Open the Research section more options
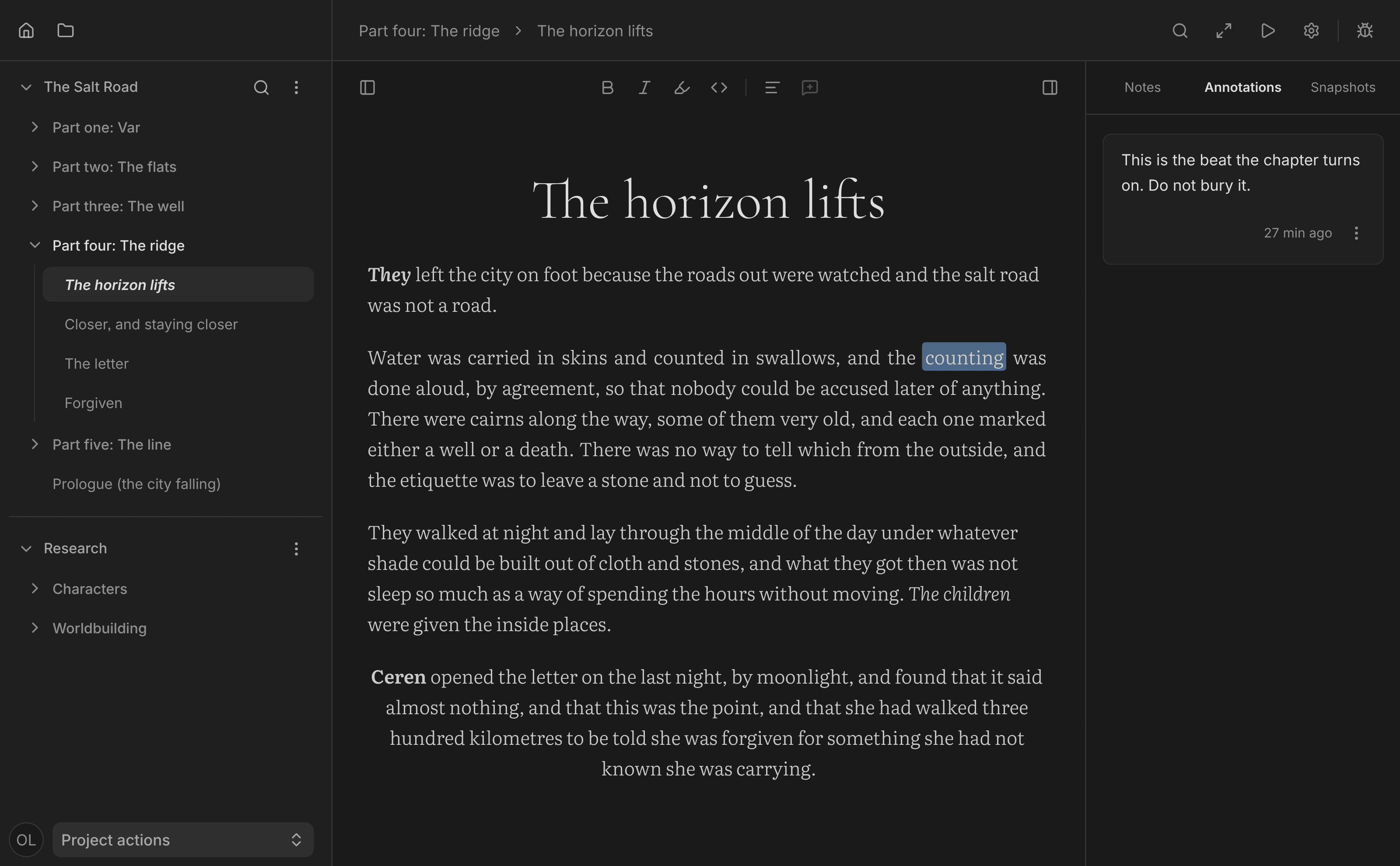Screen dimensions: 1400x866 tap(296, 549)
